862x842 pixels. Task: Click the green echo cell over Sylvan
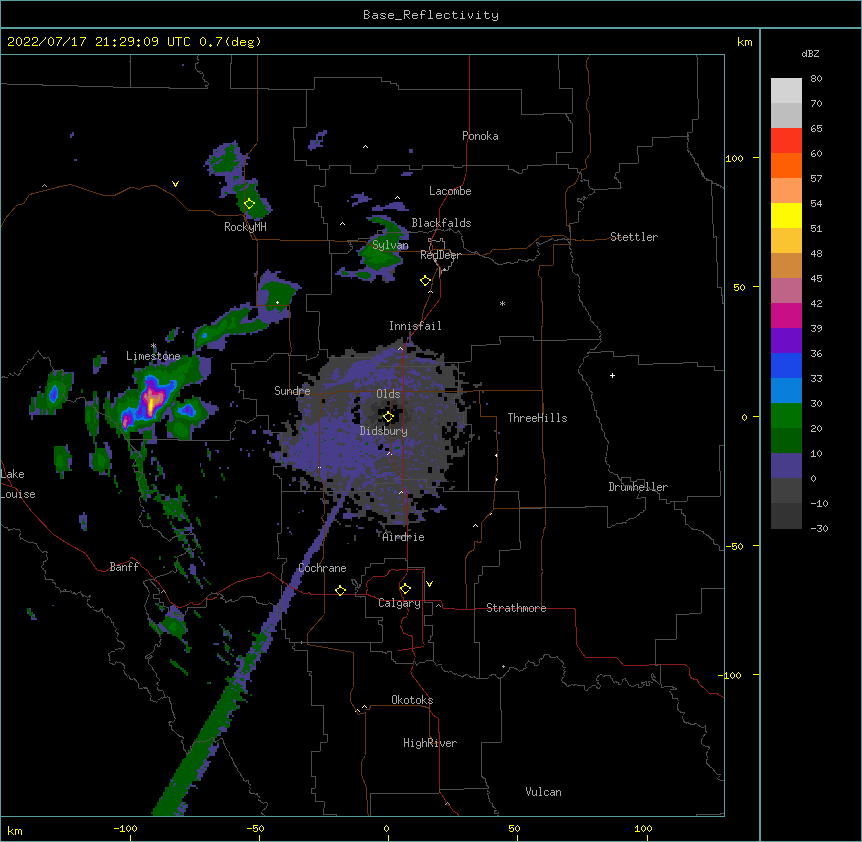[x=379, y=254]
